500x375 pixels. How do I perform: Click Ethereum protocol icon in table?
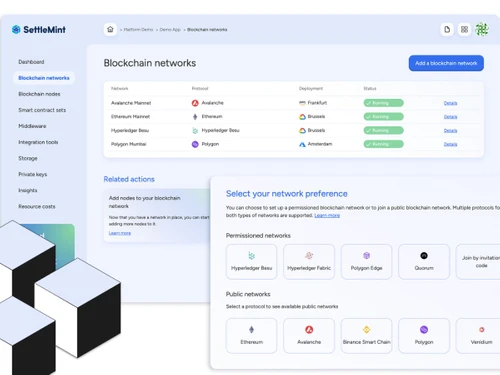coord(195,117)
